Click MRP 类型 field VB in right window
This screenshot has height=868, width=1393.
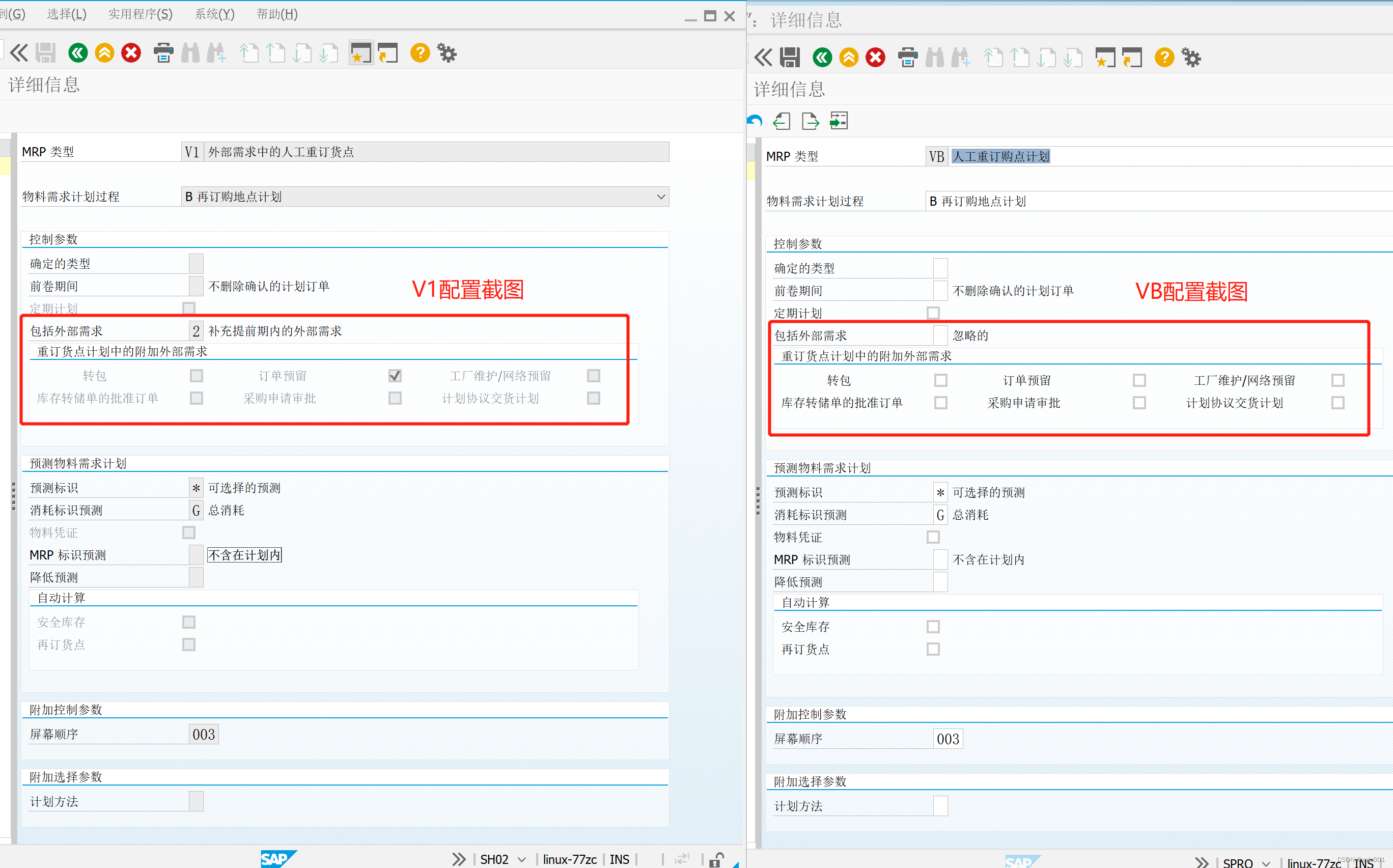(937, 156)
